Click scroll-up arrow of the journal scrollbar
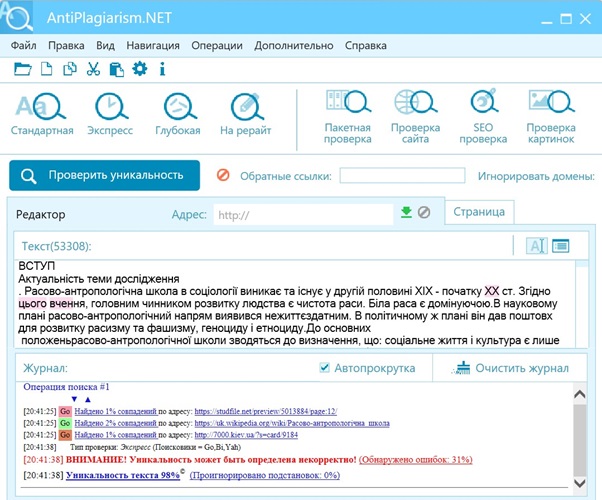Viewport: 602px width, 500px height. pos(580,394)
